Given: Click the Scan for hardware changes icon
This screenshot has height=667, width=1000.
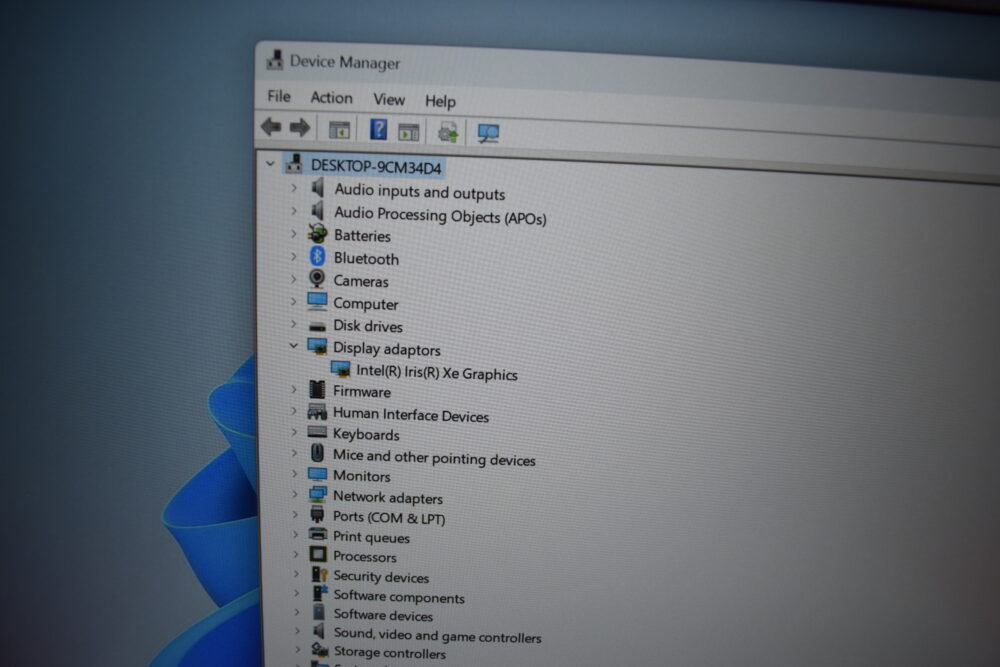Looking at the screenshot, I should [489, 133].
